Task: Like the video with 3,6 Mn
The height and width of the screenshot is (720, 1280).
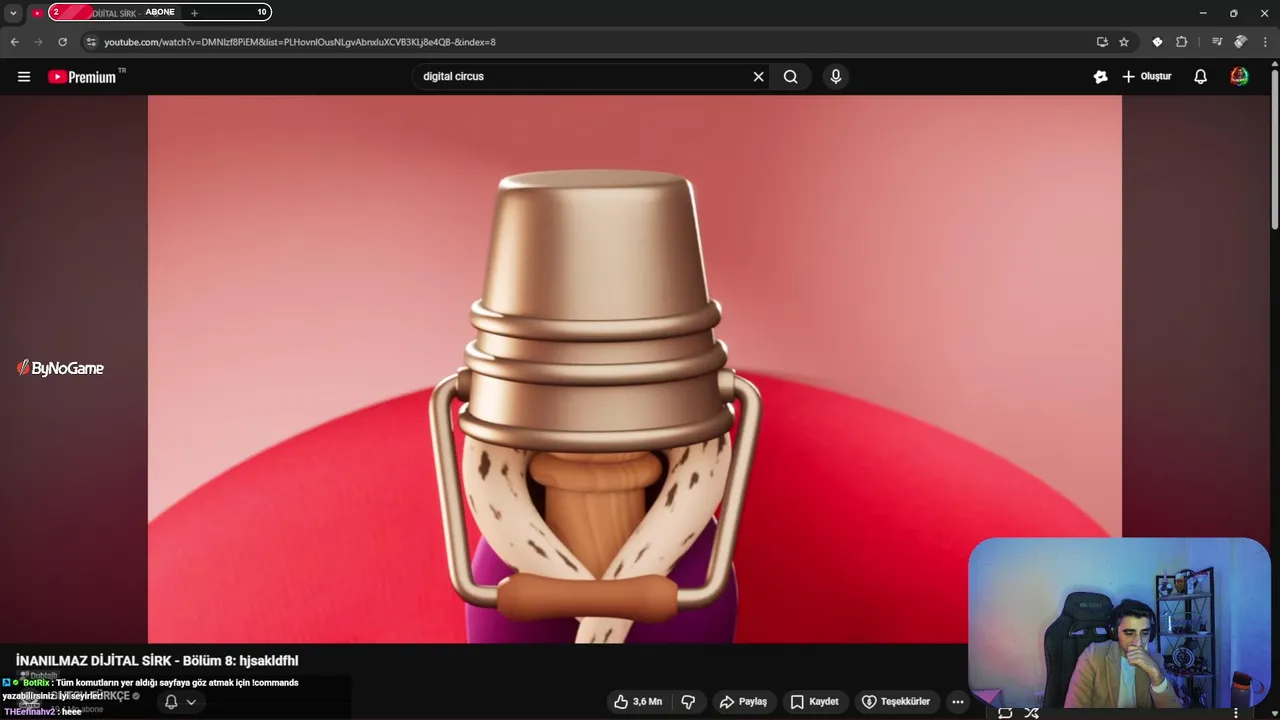Action: click(x=637, y=702)
